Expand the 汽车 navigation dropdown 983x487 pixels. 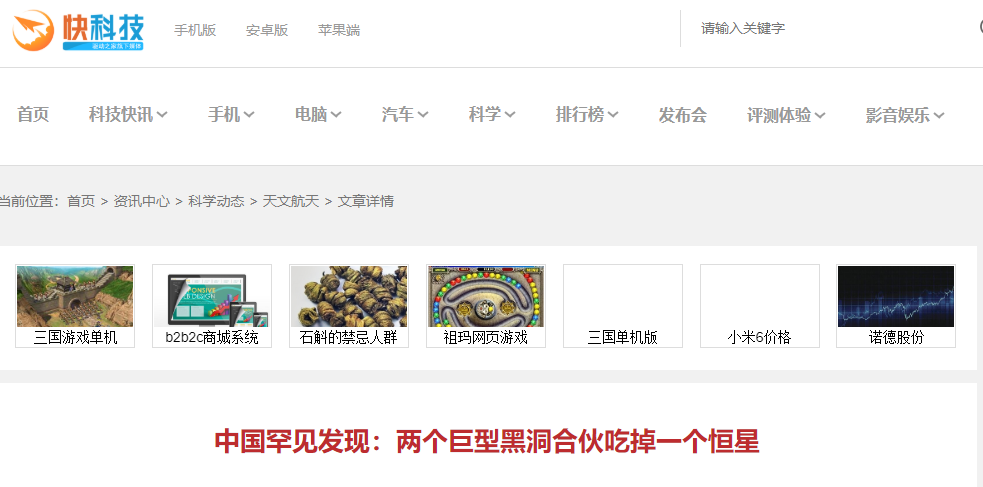[405, 115]
